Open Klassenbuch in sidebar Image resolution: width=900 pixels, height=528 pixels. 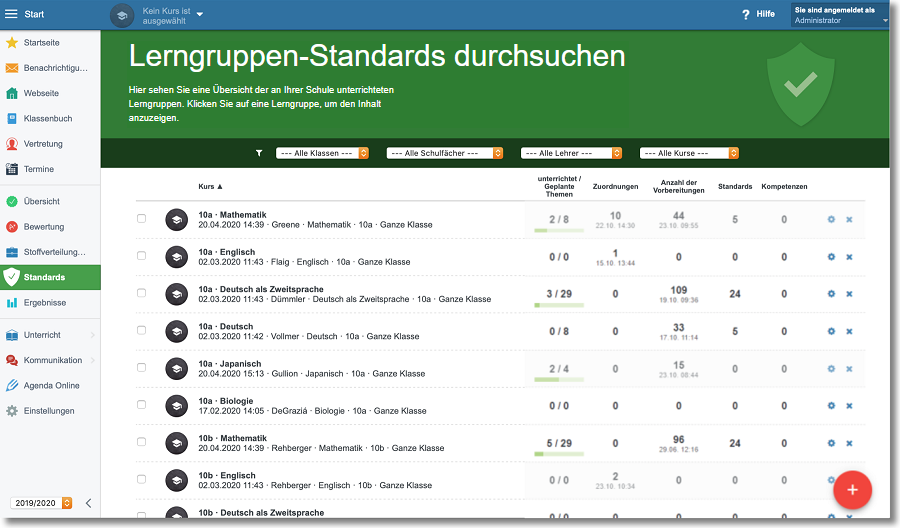tap(50, 118)
